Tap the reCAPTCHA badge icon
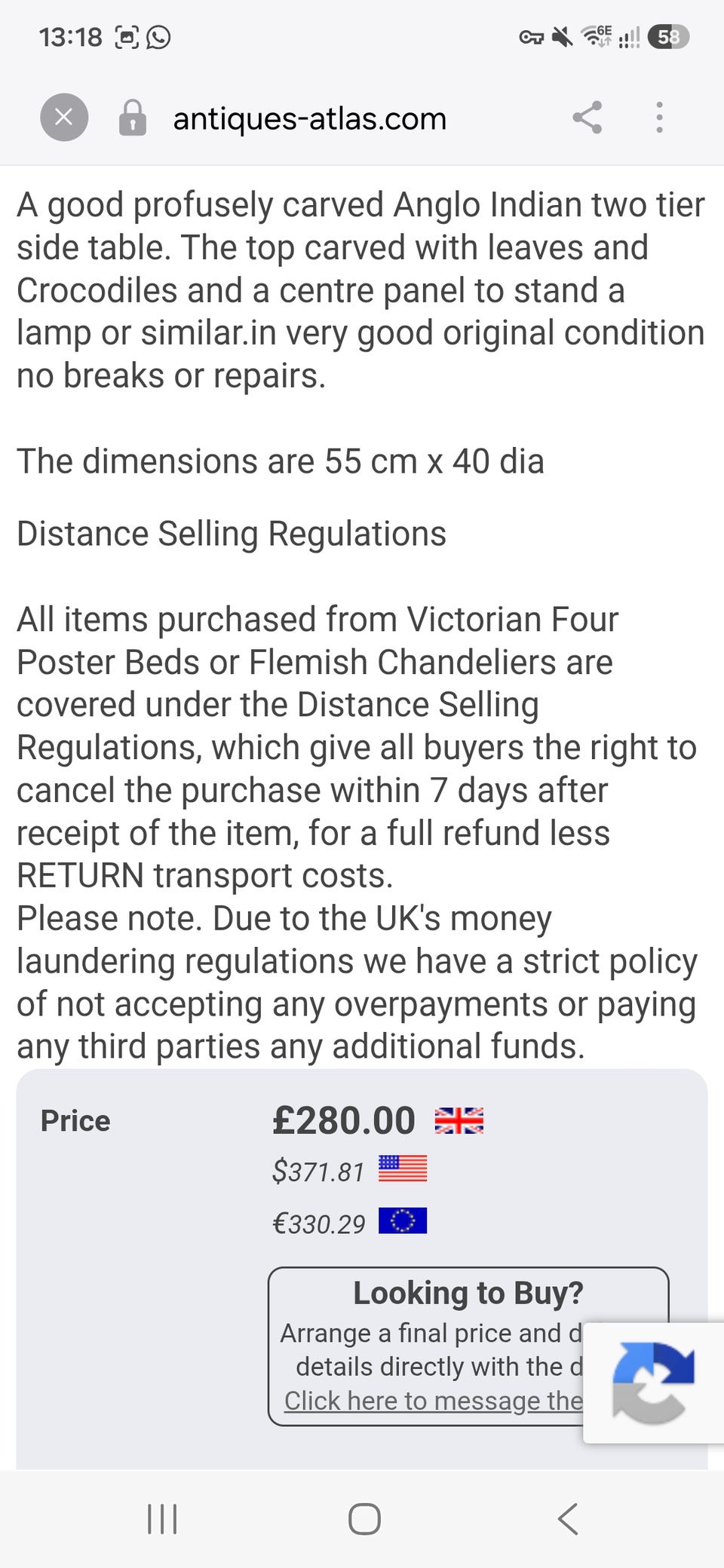 (x=653, y=1383)
